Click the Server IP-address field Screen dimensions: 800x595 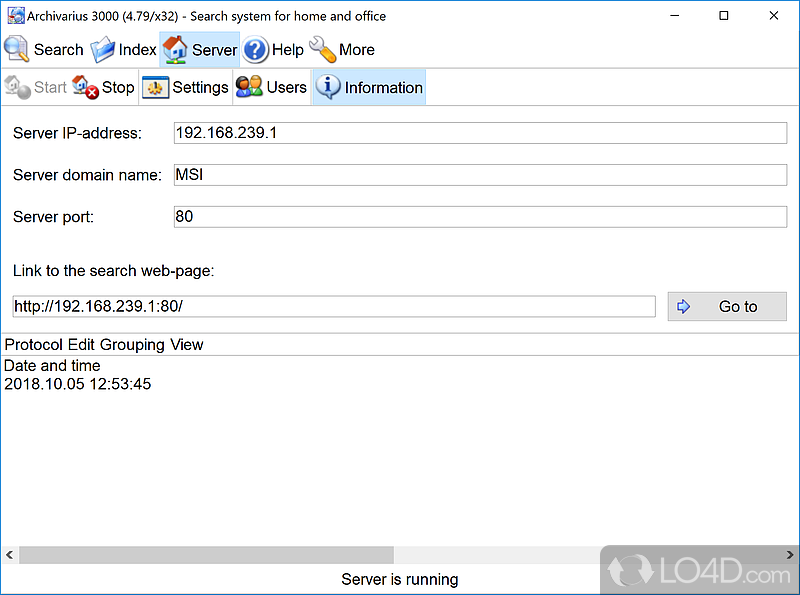[480, 133]
